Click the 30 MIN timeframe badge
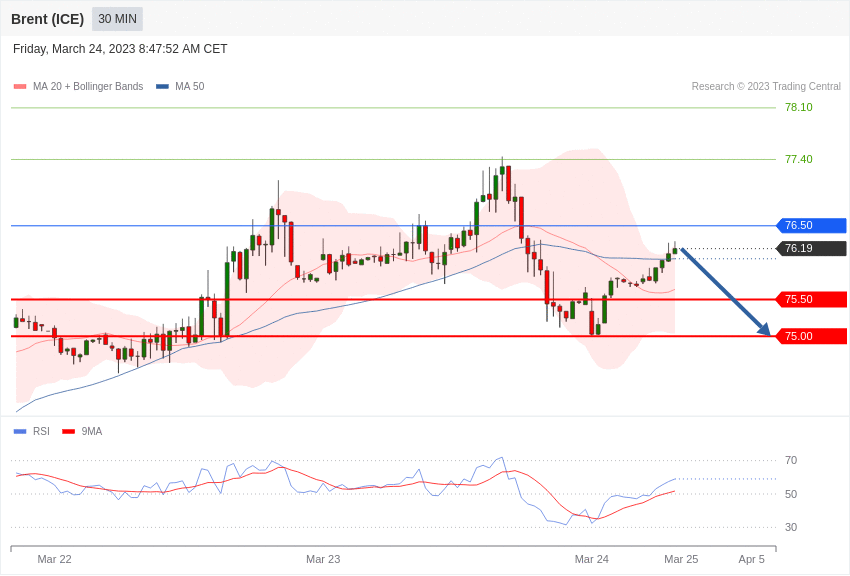The image size is (850, 576). 117,19
